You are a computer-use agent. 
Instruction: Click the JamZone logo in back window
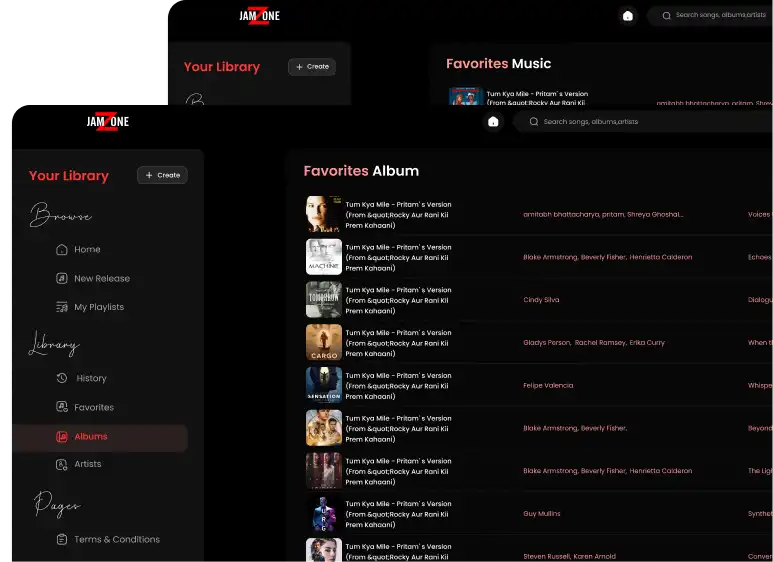(x=259, y=16)
